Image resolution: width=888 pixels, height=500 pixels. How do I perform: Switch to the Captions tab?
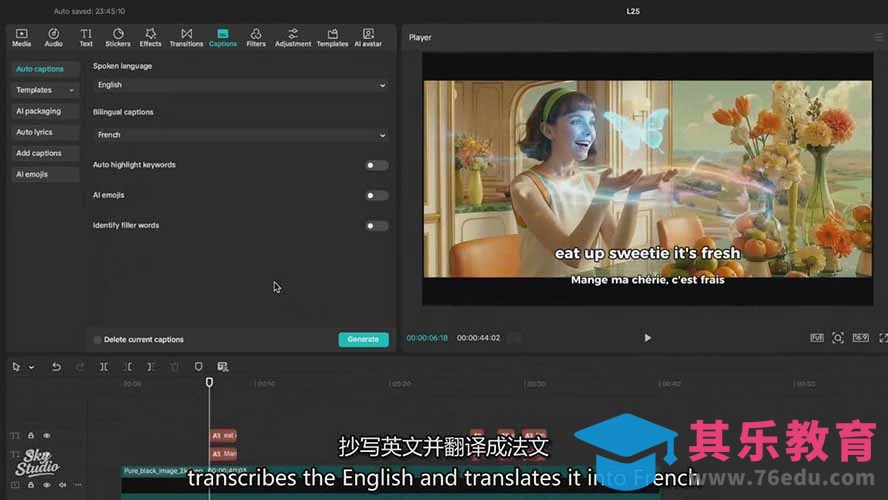pos(223,37)
